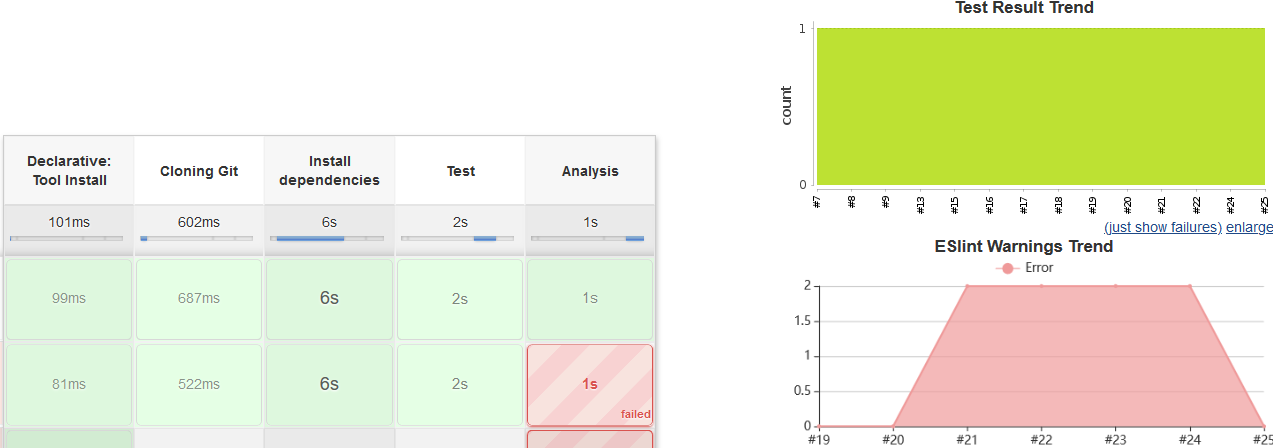
Task: Click the 687ms Cloning Git stage cell
Action: (x=199, y=298)
